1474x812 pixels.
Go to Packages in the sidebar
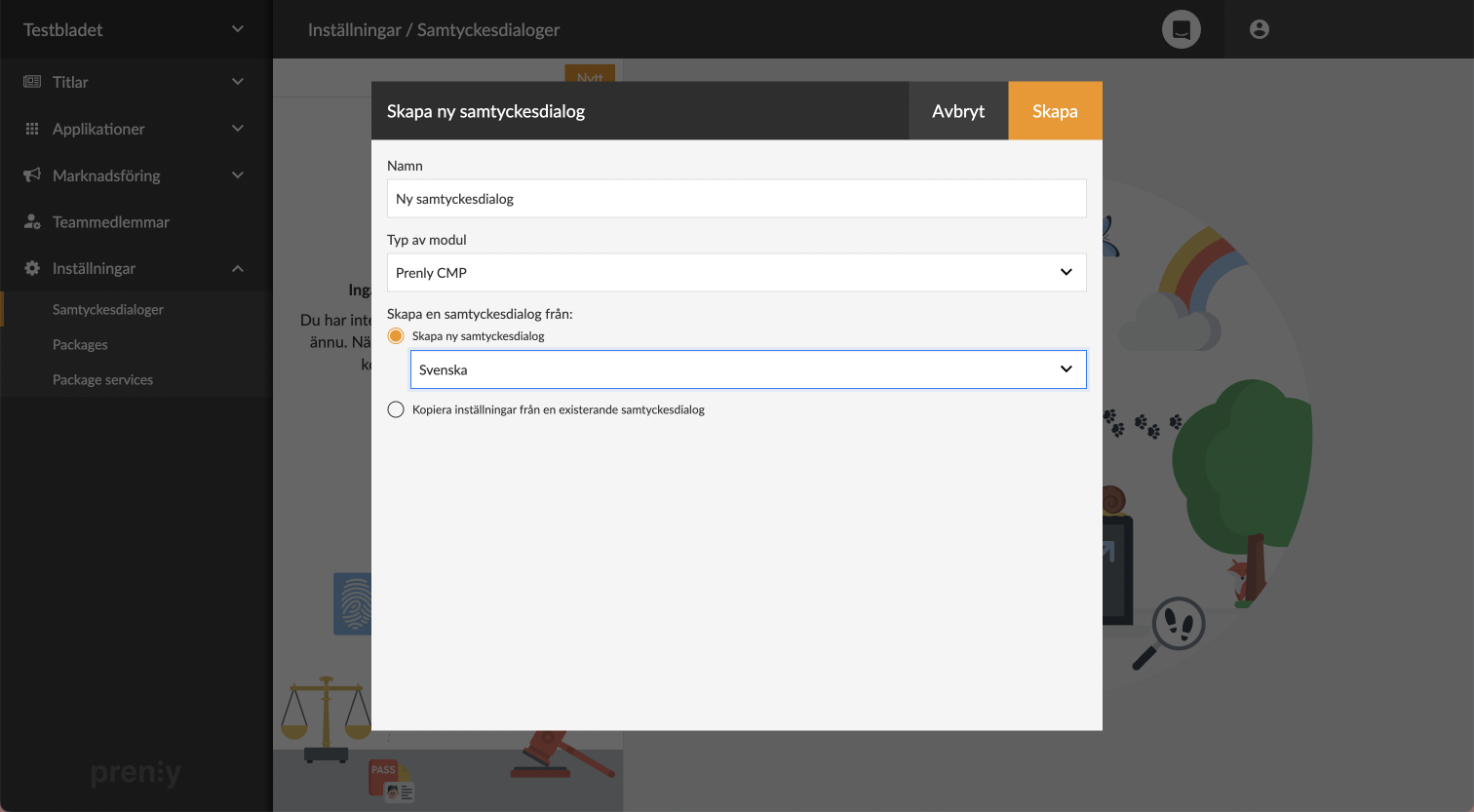click(80, 345)
